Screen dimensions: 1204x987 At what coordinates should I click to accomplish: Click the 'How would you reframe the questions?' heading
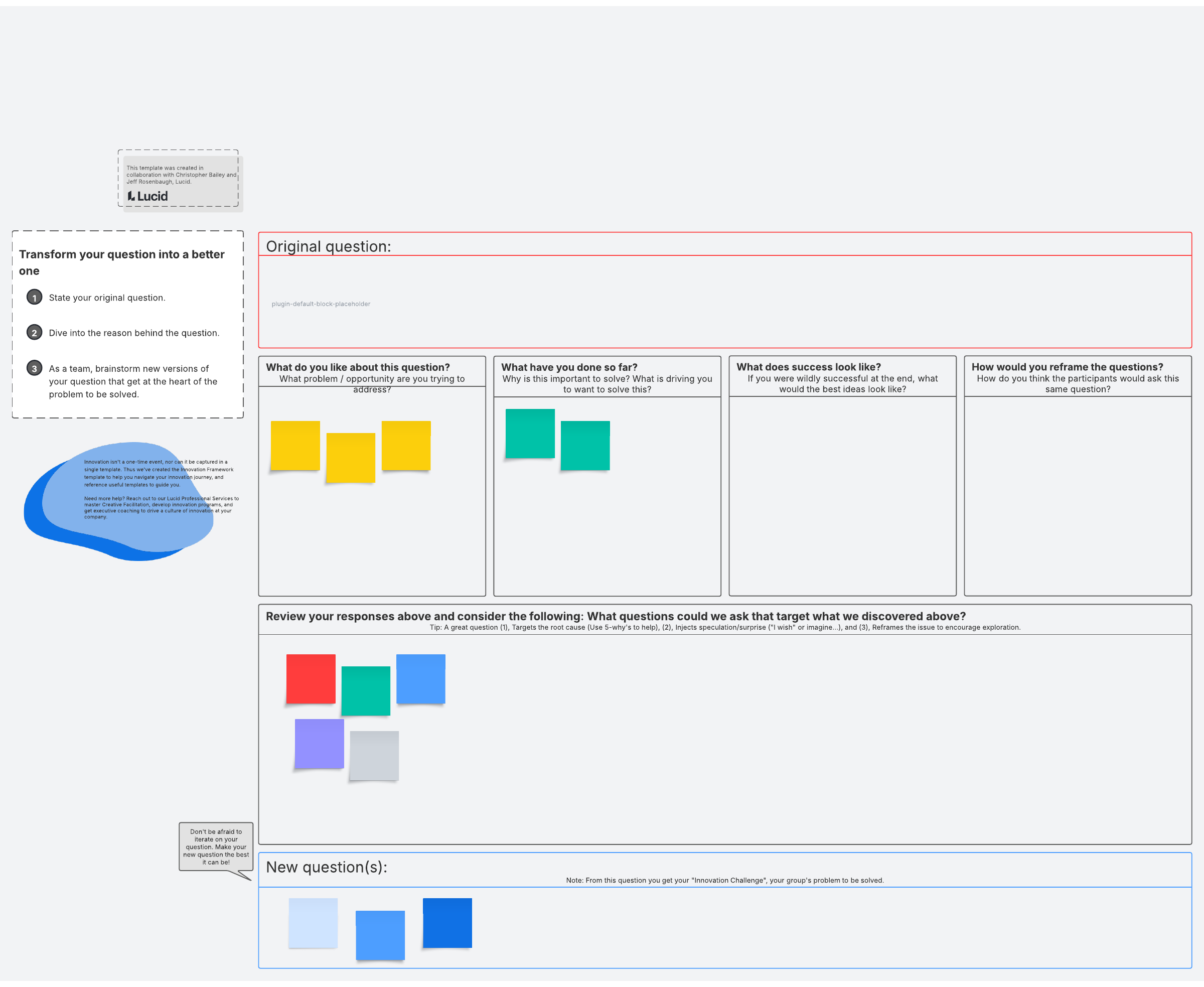[1067, 367]
